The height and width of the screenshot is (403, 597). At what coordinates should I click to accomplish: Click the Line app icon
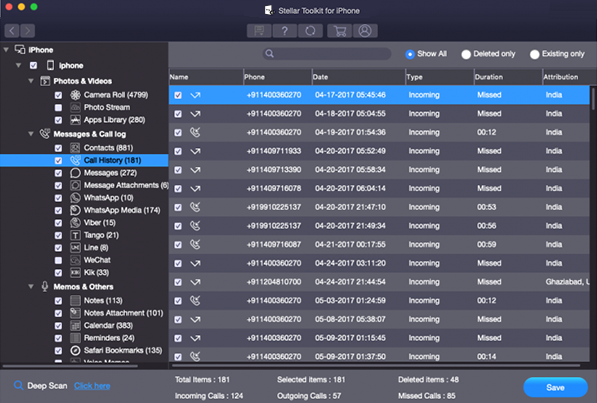click(x=75, y=248)
